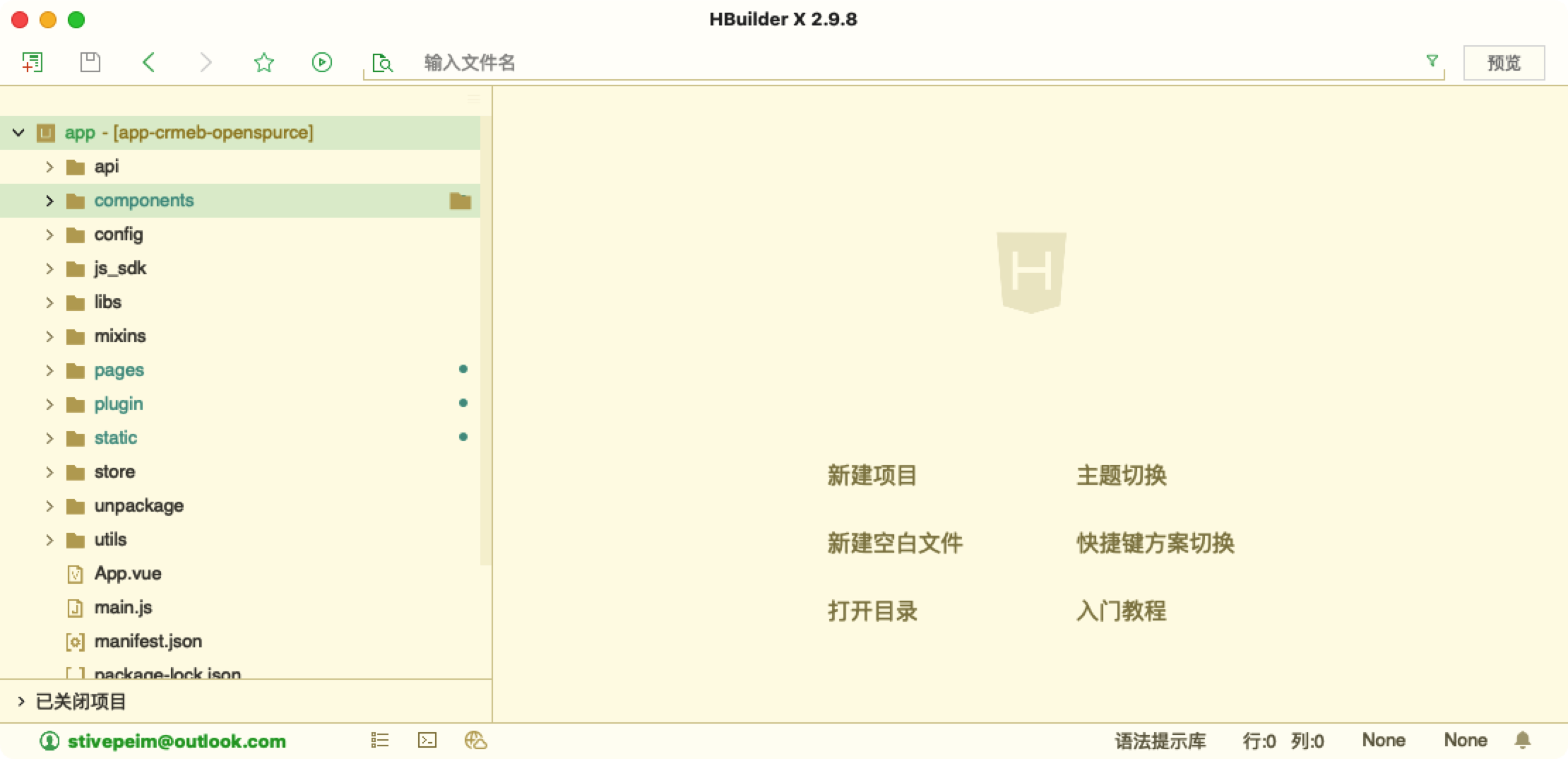The image size is (1568, 759).
Task: Go back with the left arrow
Action: 148,62
